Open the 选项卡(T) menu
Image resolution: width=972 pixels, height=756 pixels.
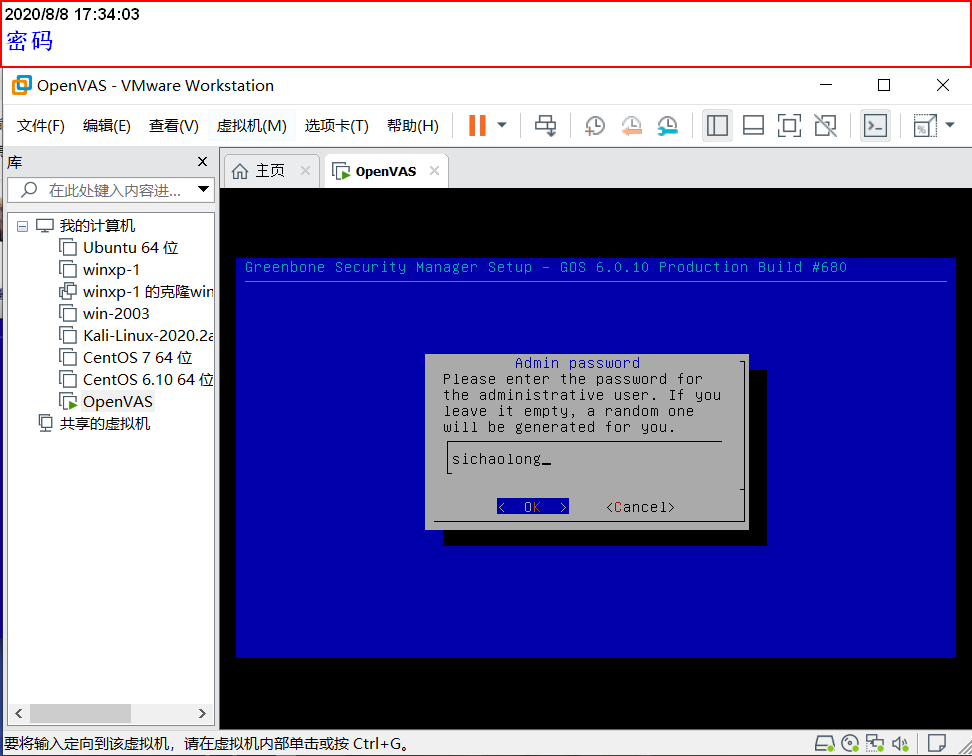click(337, 126)
